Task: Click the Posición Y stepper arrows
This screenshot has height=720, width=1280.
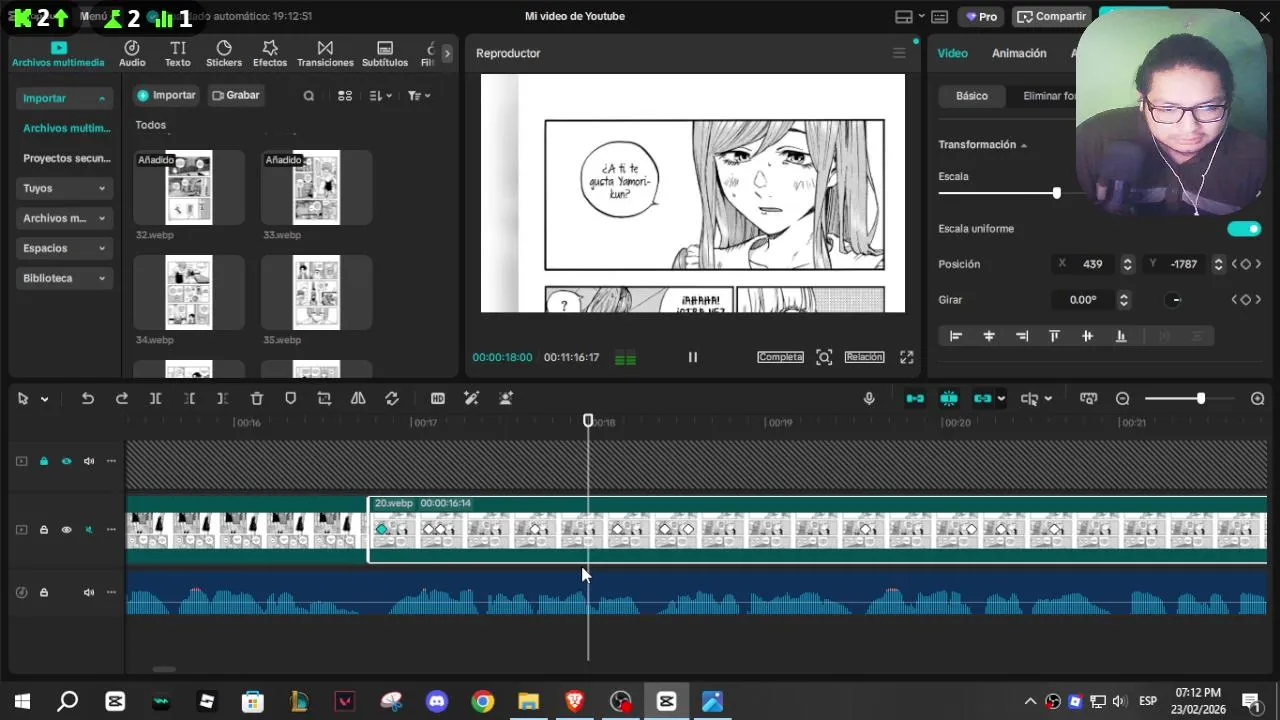Action: [1218, 264]
